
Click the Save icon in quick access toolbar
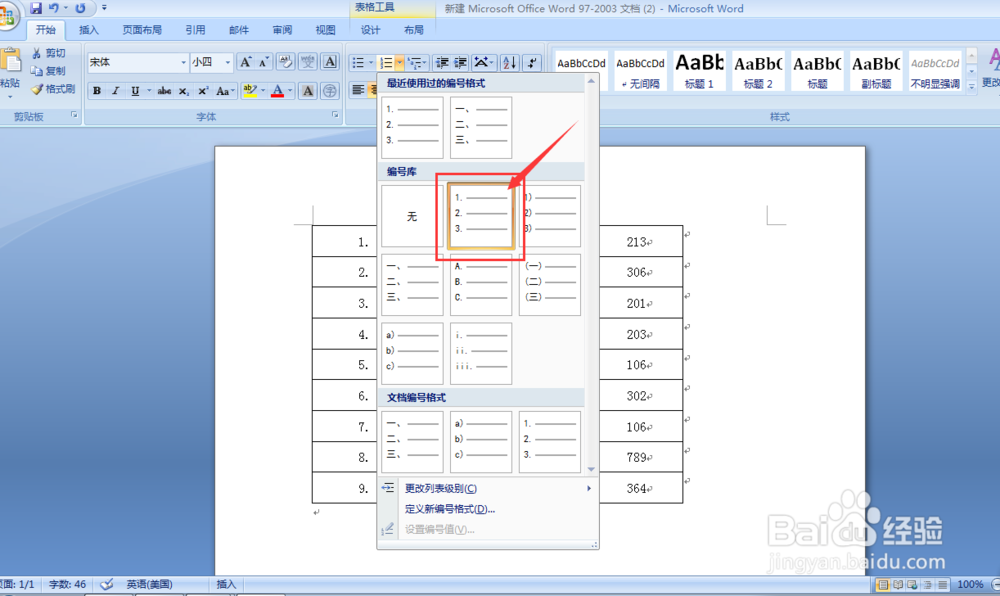click(36, 8)
